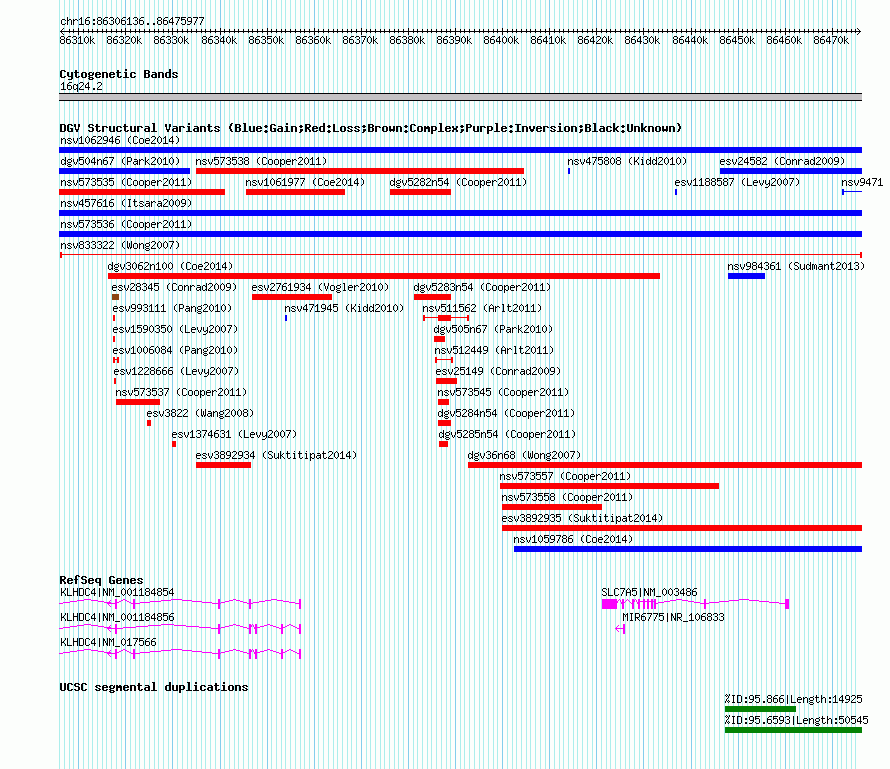This screenshot has width=890, height=769.
Task: Select the dgv504n67 (Park2010) label
Action: pyautogui.click(x=120, y=161)
